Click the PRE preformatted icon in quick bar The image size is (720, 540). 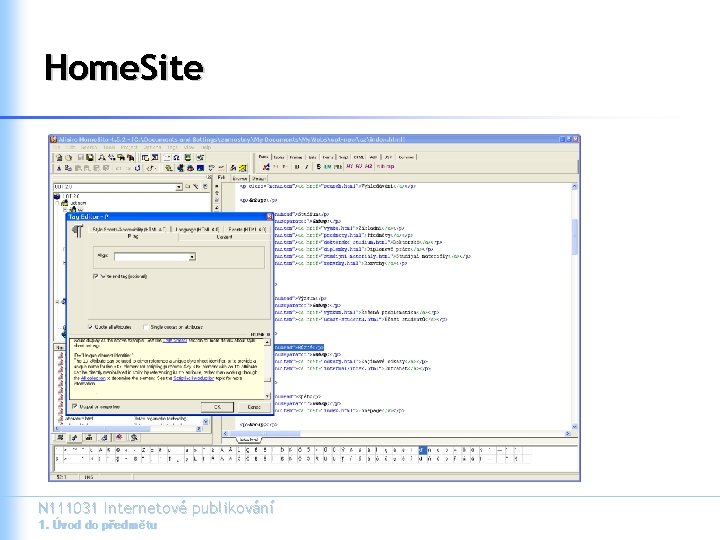[x=338, y=167]
